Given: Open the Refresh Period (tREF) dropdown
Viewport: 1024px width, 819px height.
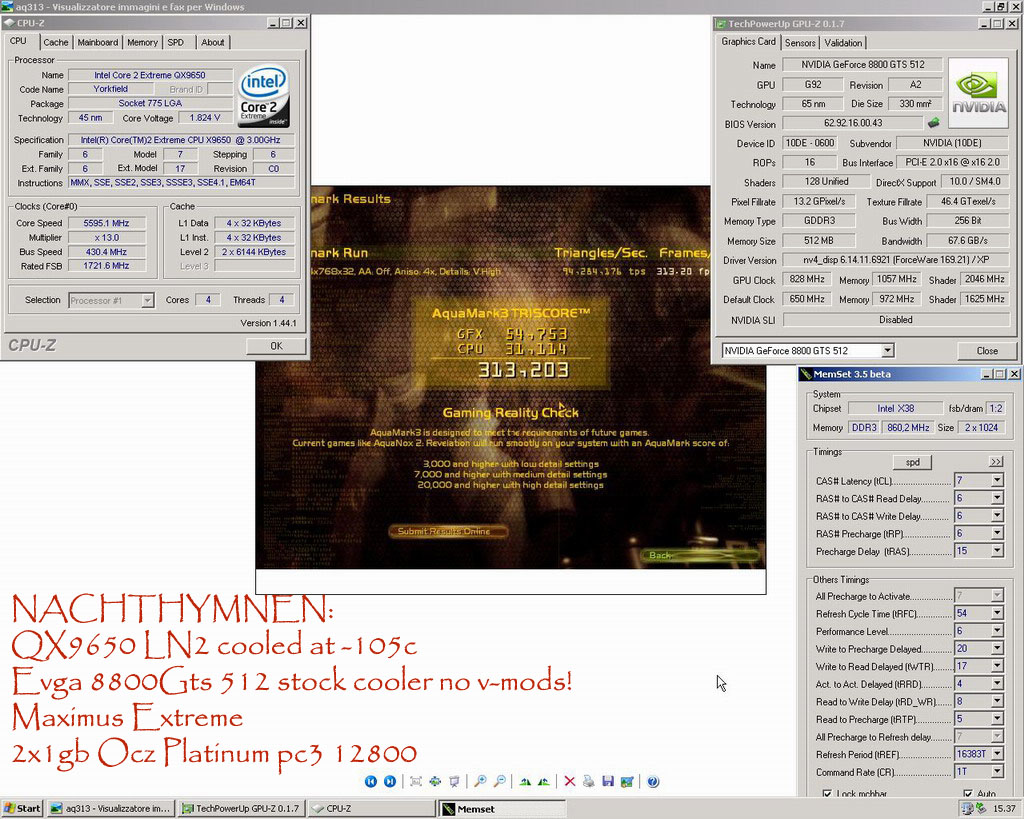Looking at the screenshot, I should [x=997, y=754].
